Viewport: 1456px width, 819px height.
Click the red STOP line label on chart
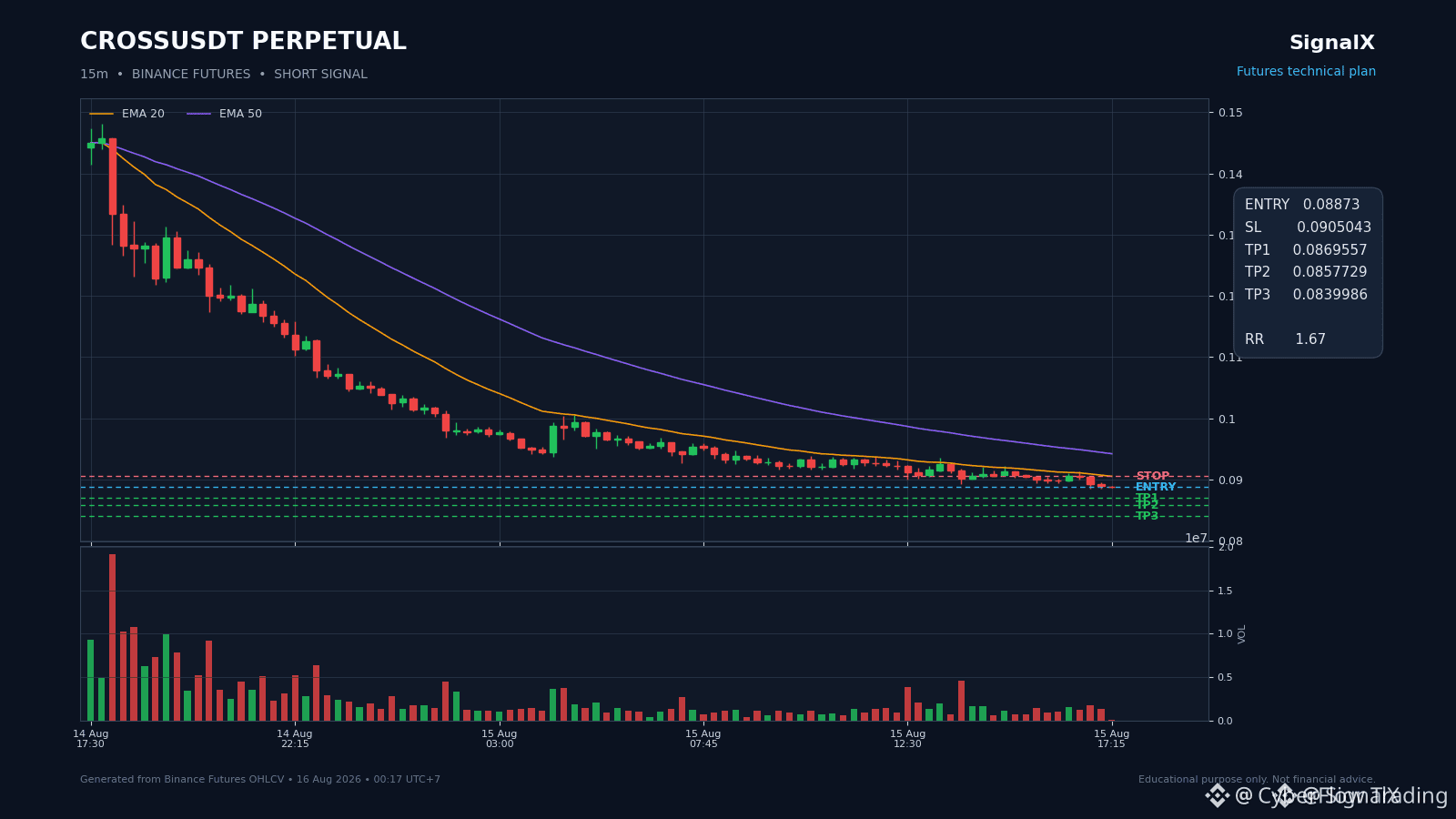pyautogui.click(x=1153, y=476)
